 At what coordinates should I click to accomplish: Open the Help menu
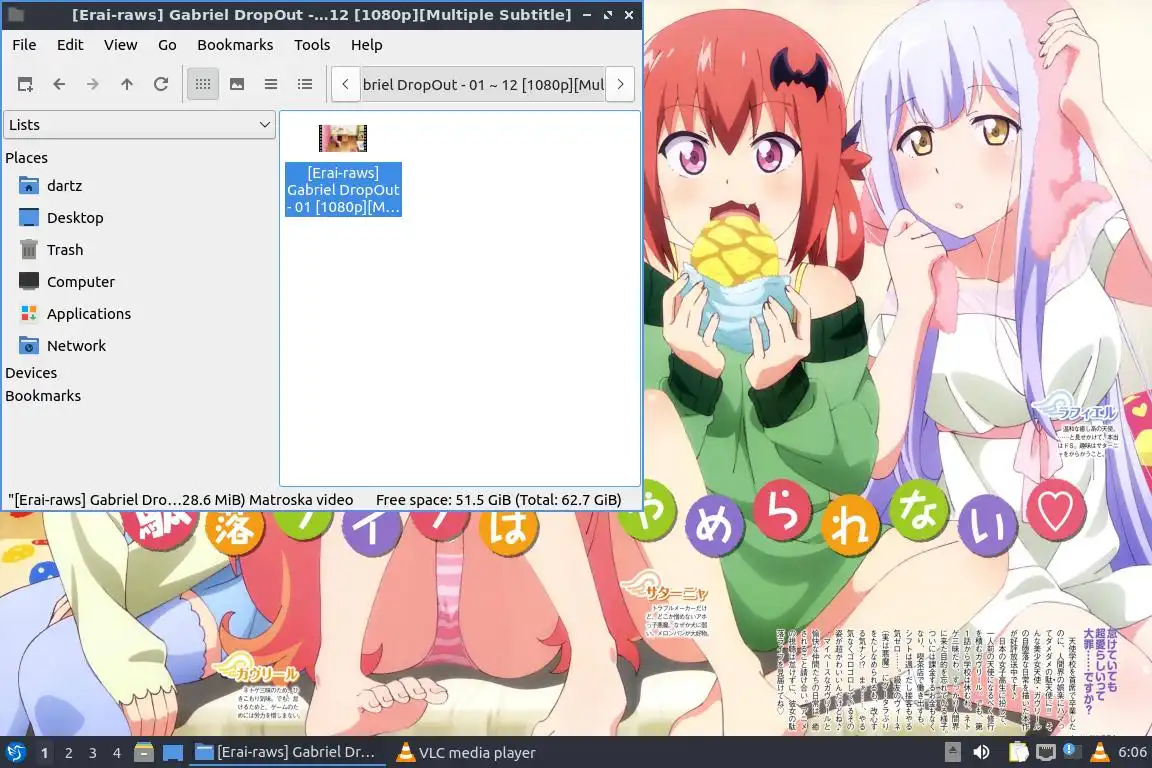(x=367, y=45)
